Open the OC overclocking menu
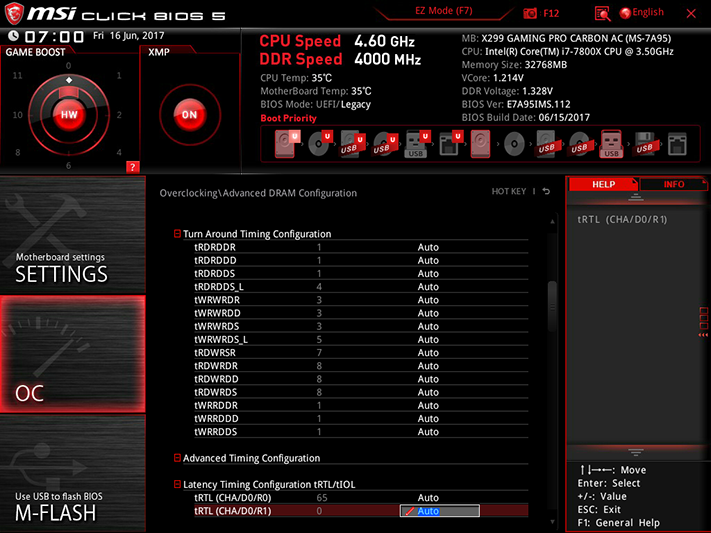The width and height of the screenshot is (711, 533). click(x=73, y=354)
